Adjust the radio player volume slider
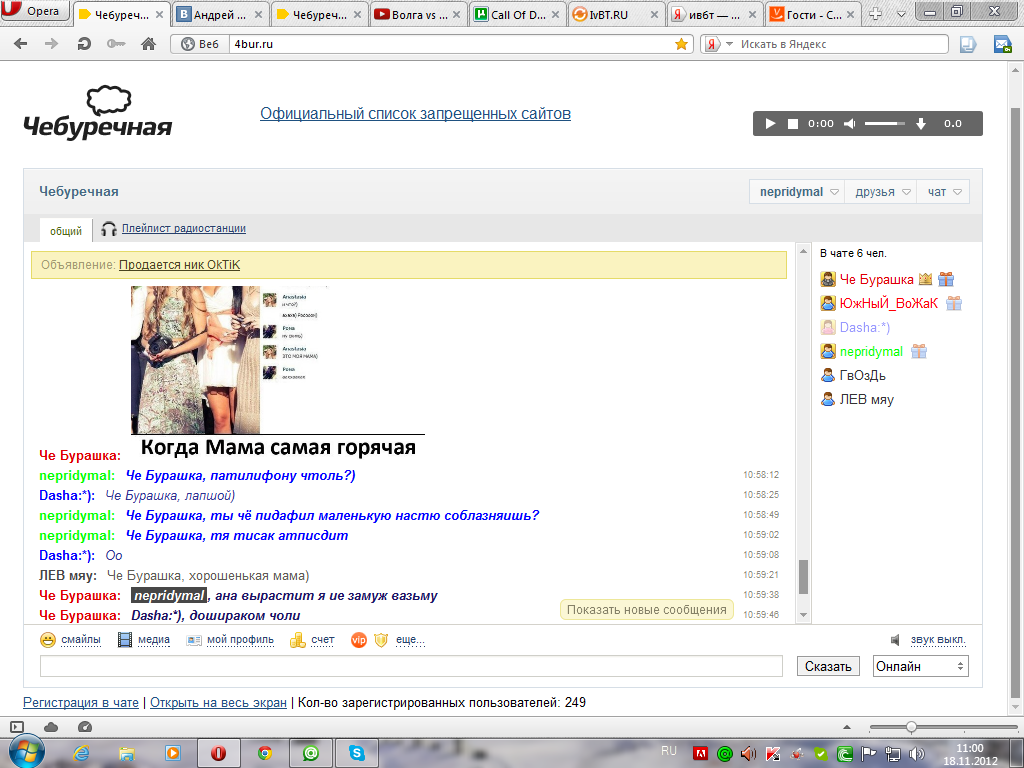The height and width of the screenshot is (768, 1024). (885, 123)
